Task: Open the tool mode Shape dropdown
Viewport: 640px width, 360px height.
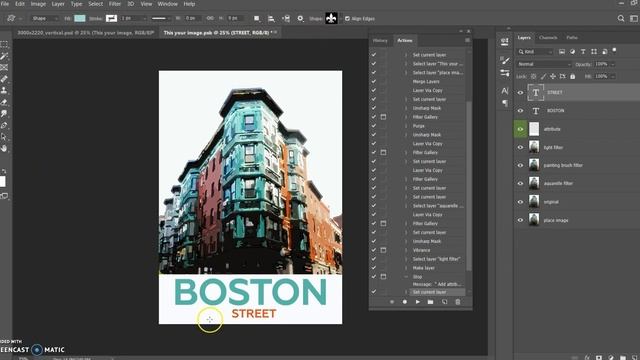Action: (x=44, y=18)
